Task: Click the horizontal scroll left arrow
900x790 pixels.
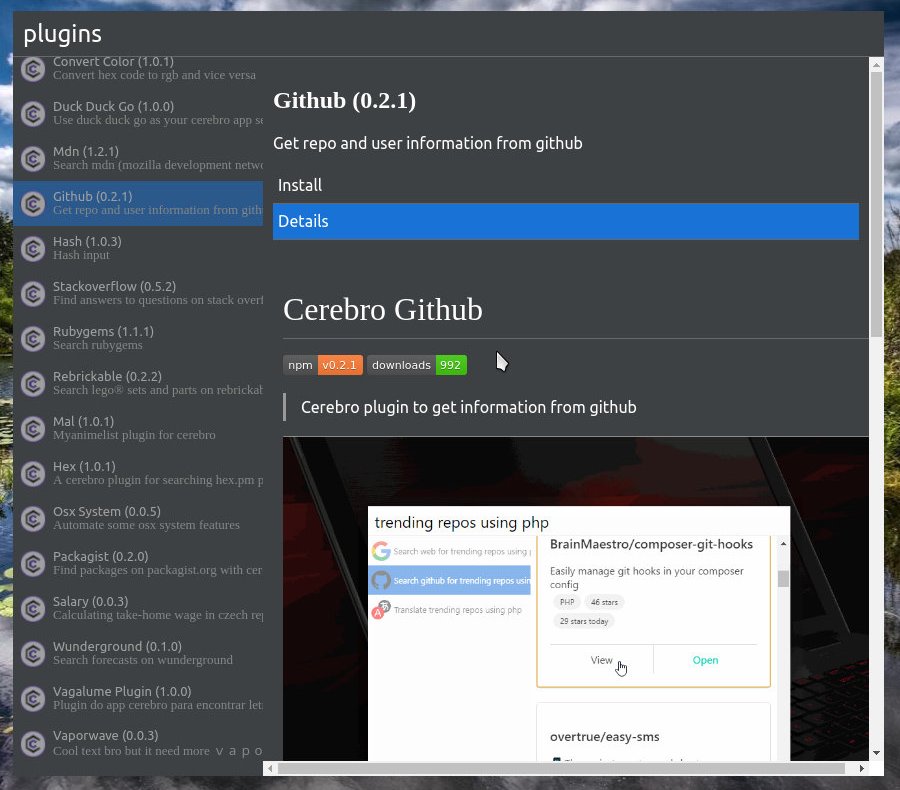Action: [270, 768]
